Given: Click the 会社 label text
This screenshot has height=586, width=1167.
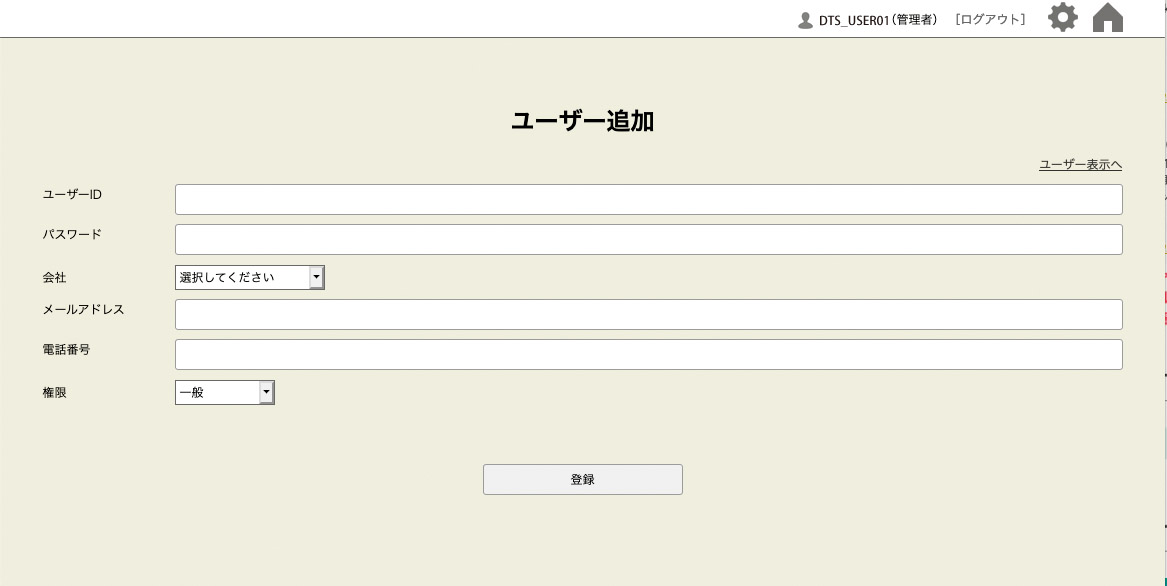Looking at the screenshot, I should (54, 277).
